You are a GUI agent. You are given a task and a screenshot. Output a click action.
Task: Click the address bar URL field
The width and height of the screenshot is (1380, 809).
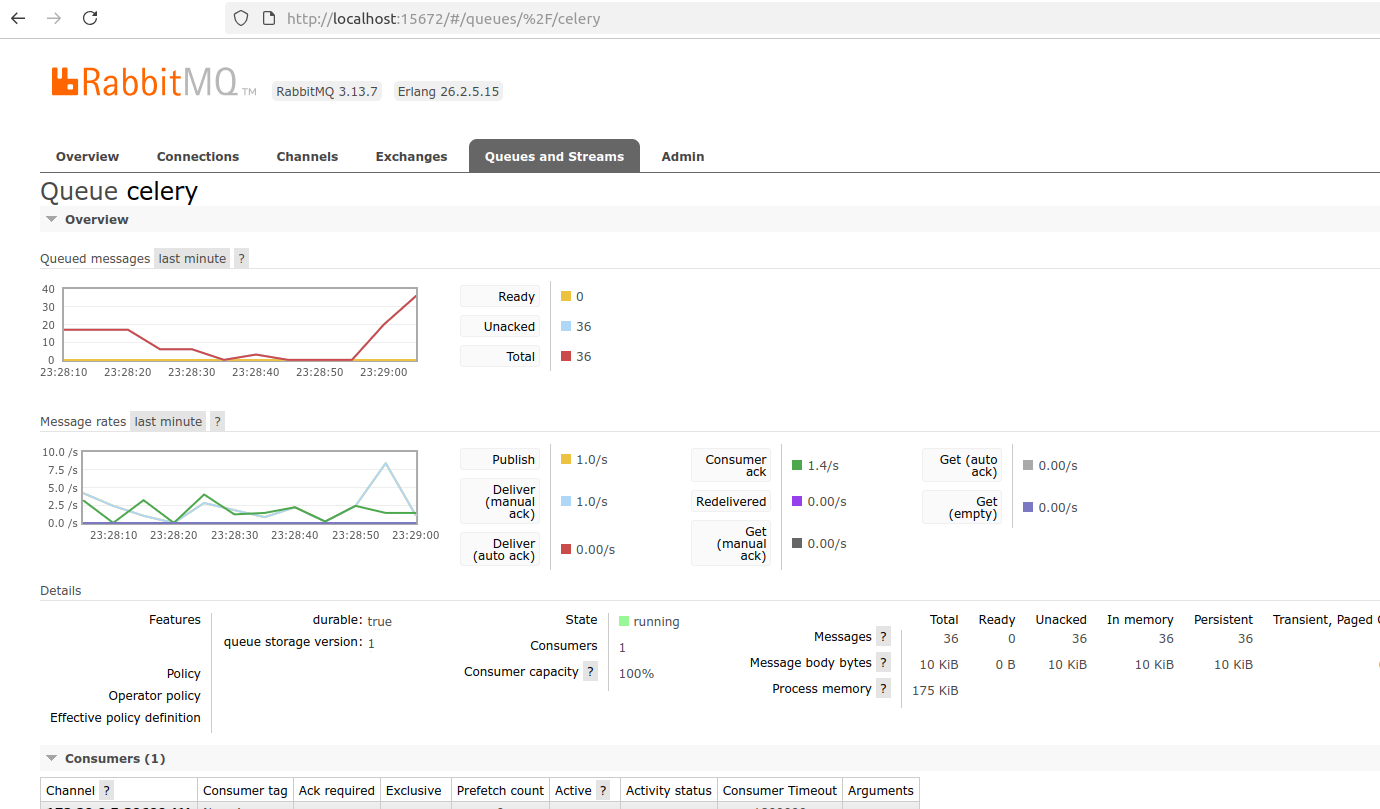tap(800, 18)
